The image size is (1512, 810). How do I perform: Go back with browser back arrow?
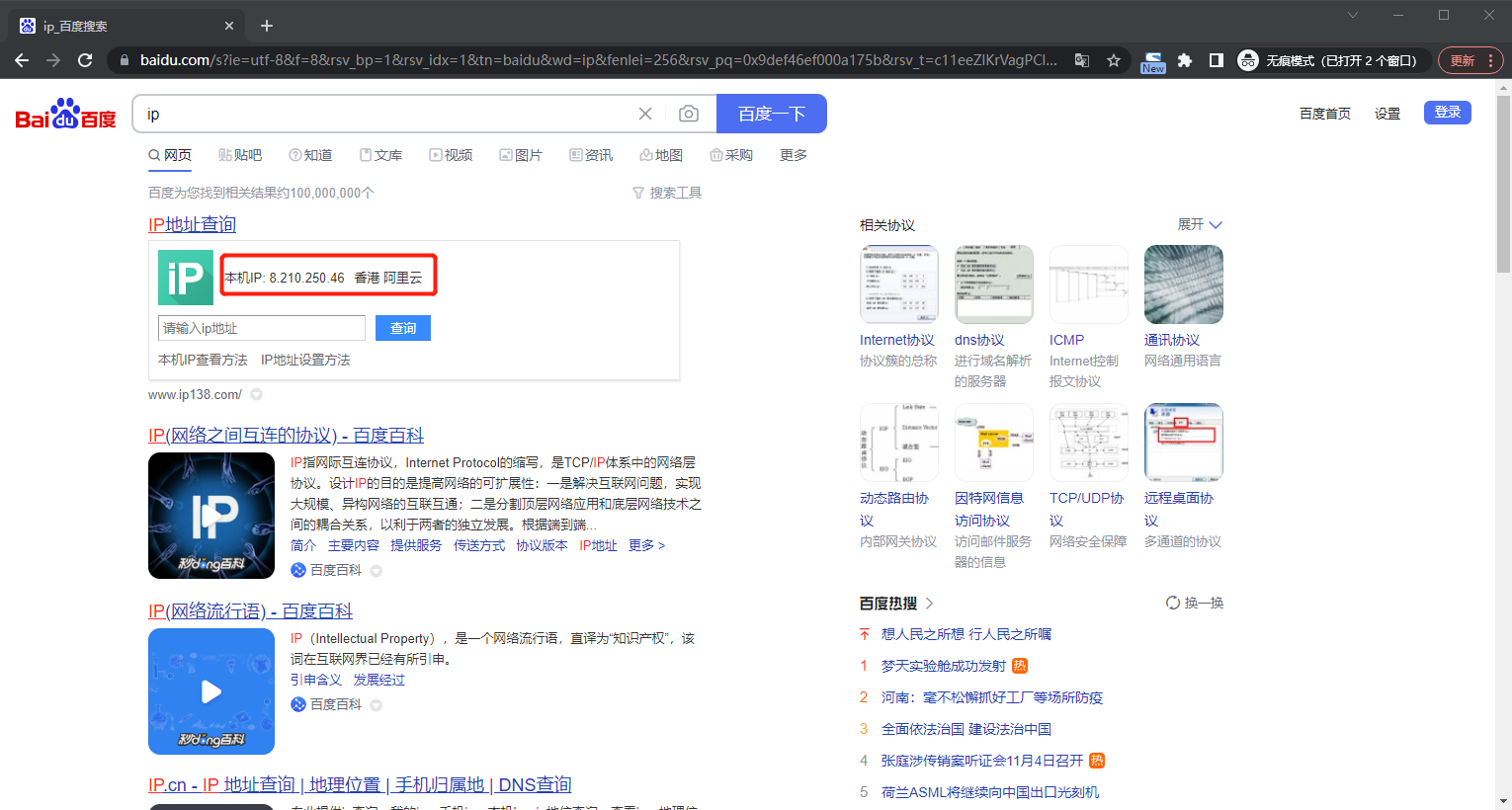tap(22, 60)
